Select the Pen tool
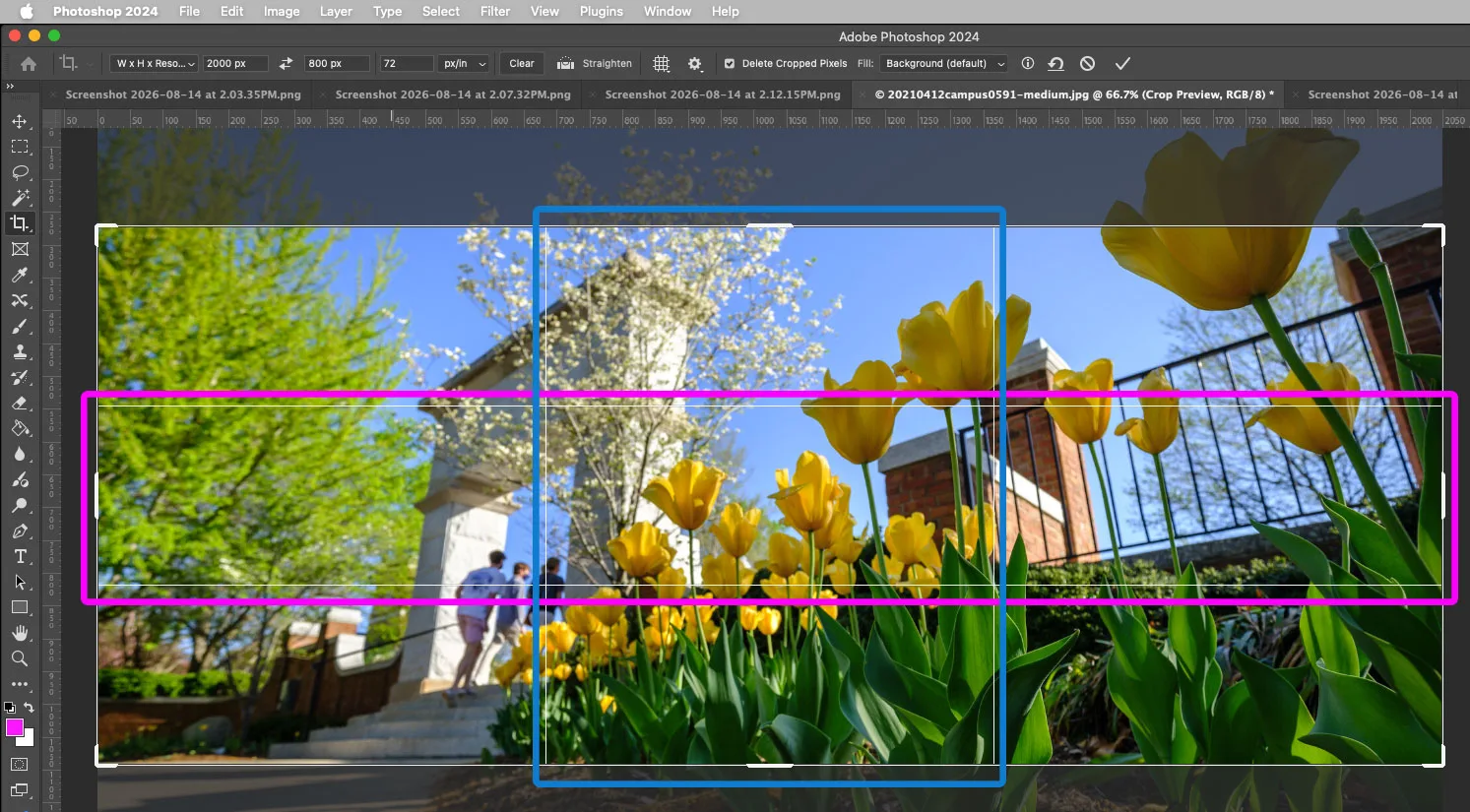Viewport: 1470px width, 812px height. point(20,531)
